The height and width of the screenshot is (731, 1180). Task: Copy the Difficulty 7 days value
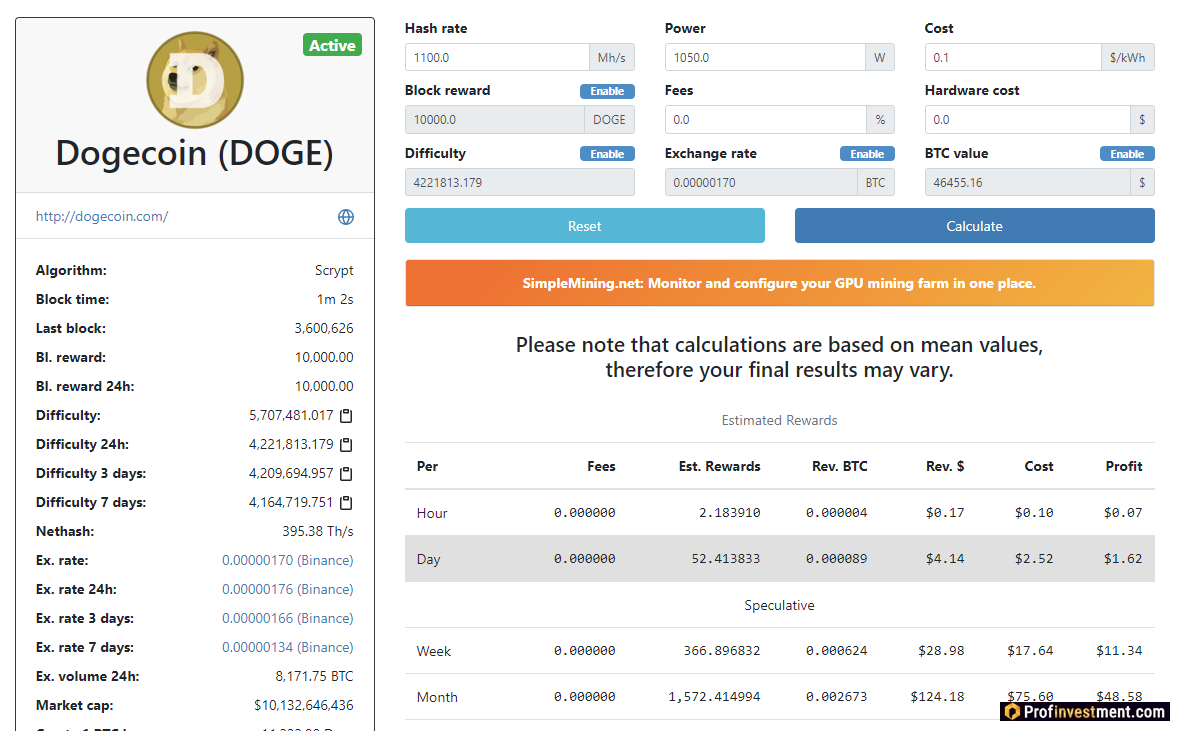(x=346, y=503)
